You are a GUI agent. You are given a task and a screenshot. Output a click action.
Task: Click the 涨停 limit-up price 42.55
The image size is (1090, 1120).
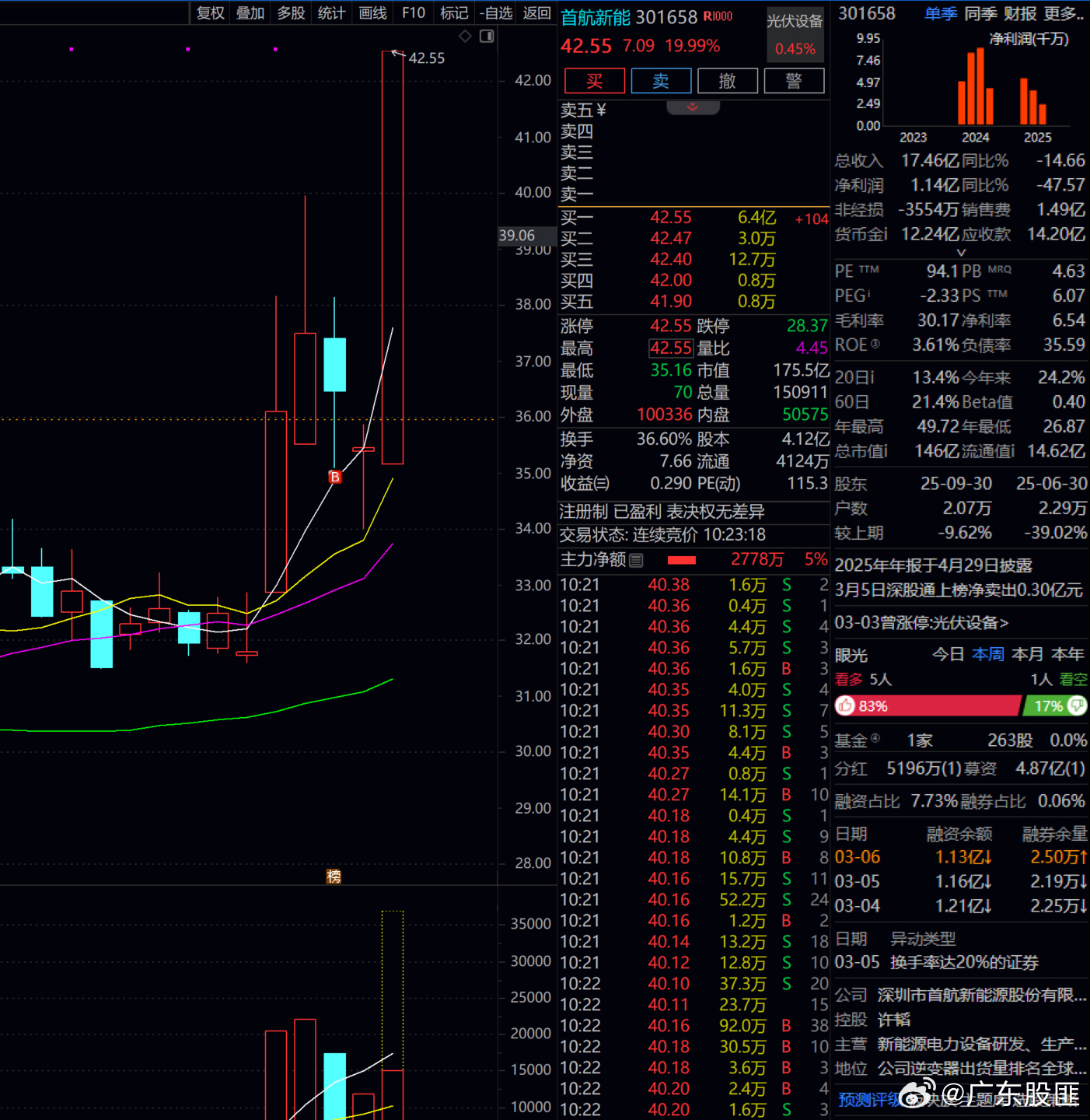pos(671,325)
